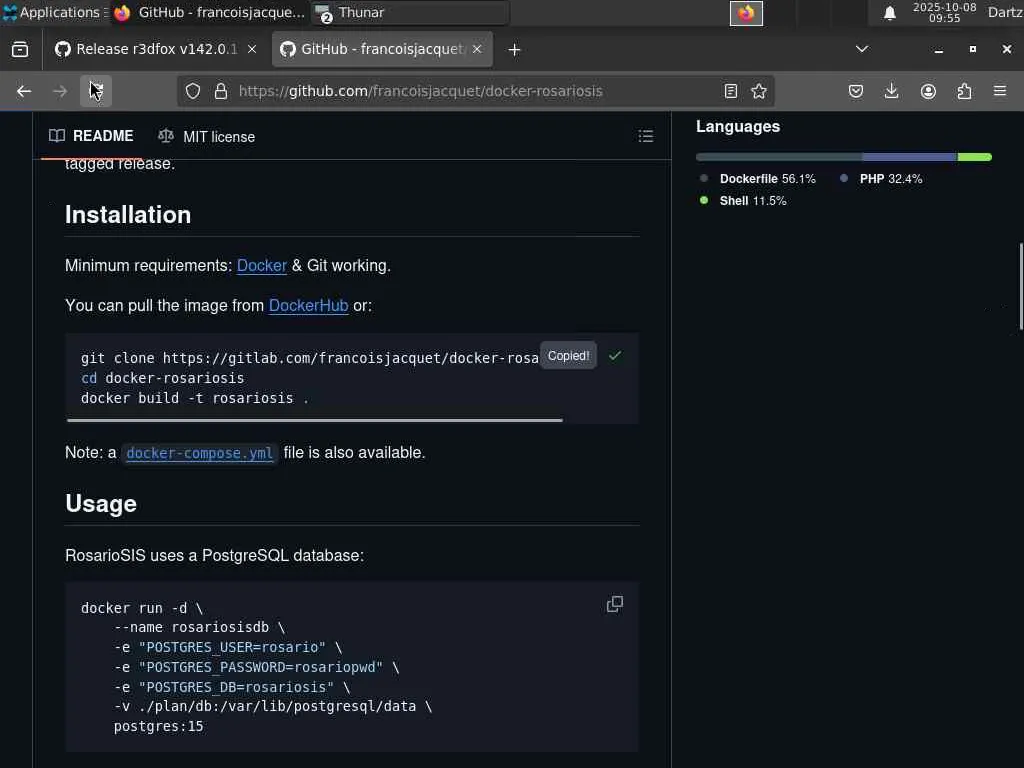The image size is (1024, 768).
Task: Click the "--name rosariosisdb" line
Action: [200, 628]
